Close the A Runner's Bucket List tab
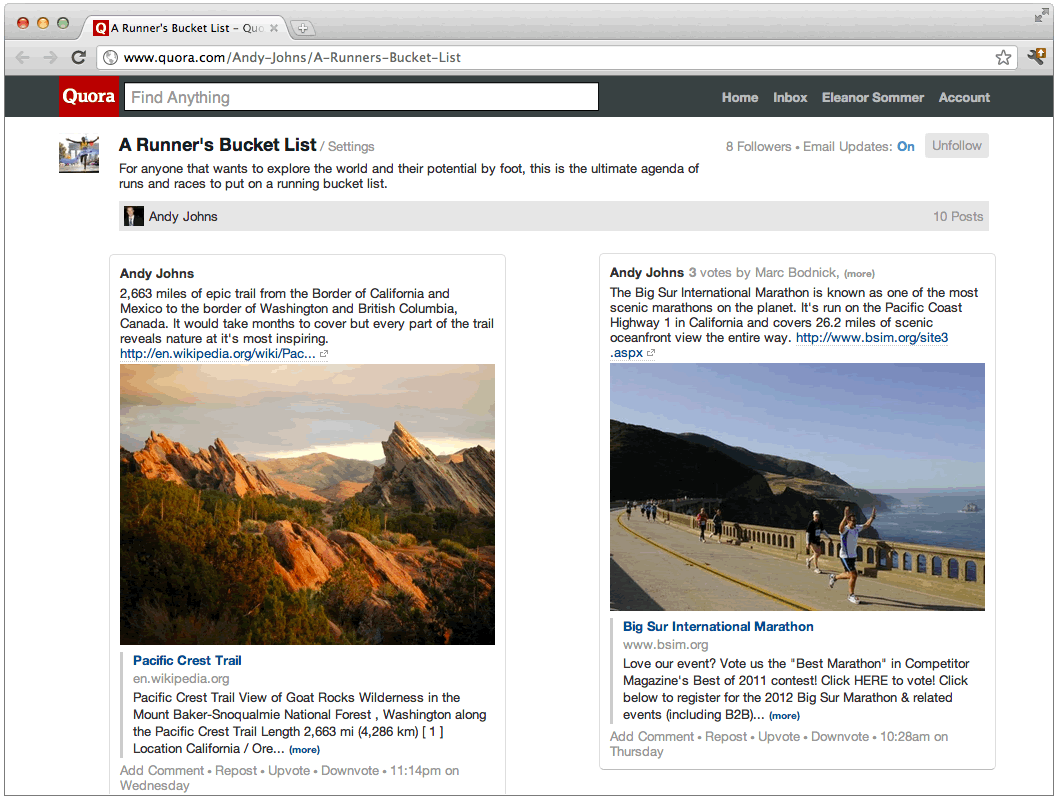1059x805 pixels. click(274, 28)
